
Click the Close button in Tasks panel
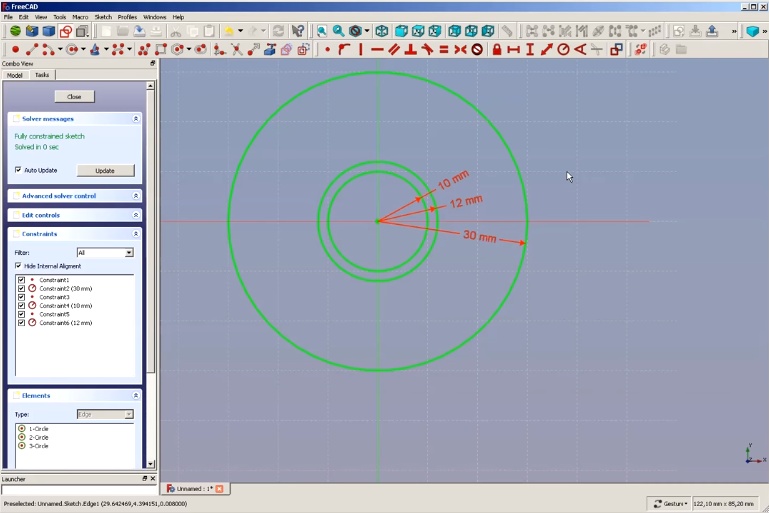74,97
